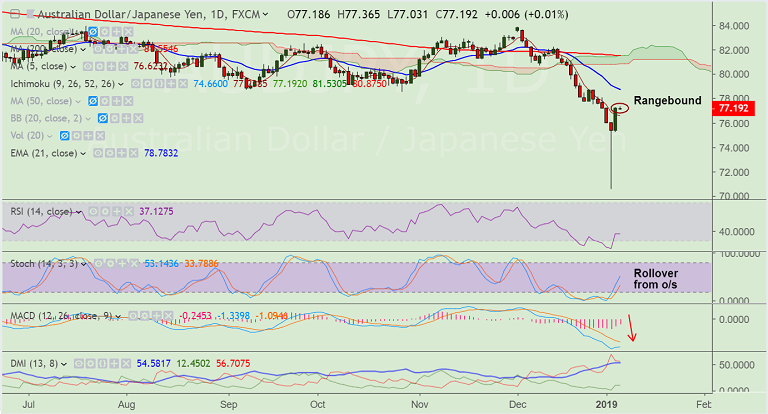Viewport: 768px width, 414px height.
Task: Hide the RSI (14, close) plot
Action: 93,212
